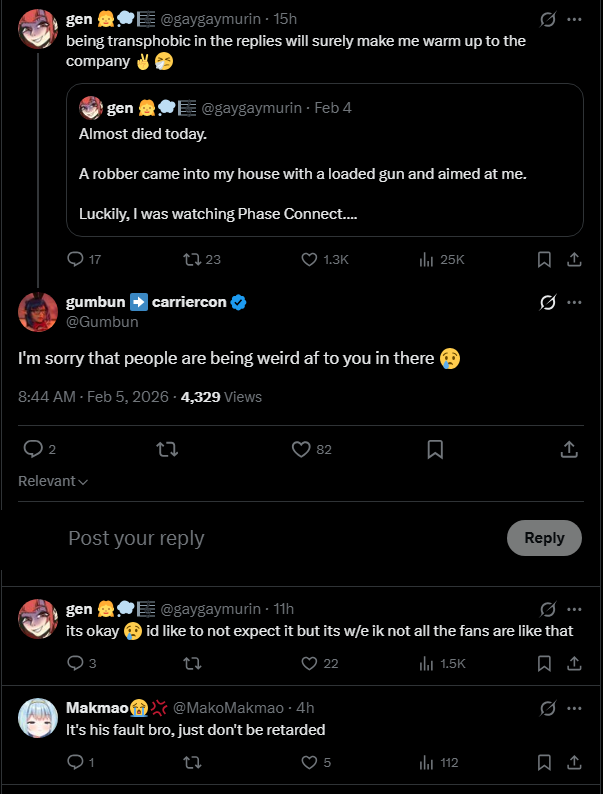Expand the Relevant replies sort dropdown

[53, 481]
